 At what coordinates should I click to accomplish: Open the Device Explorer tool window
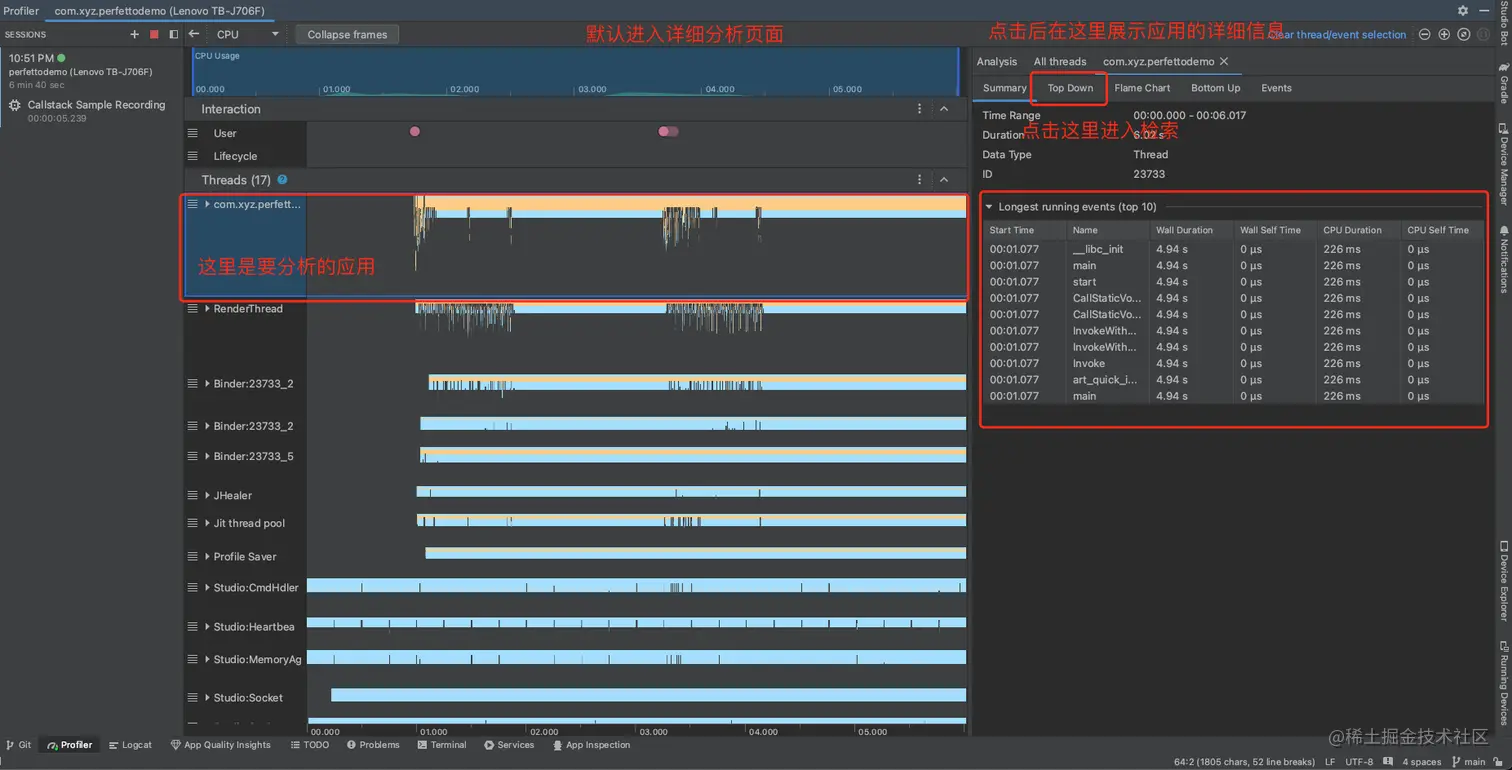[x=1503, y=581]
